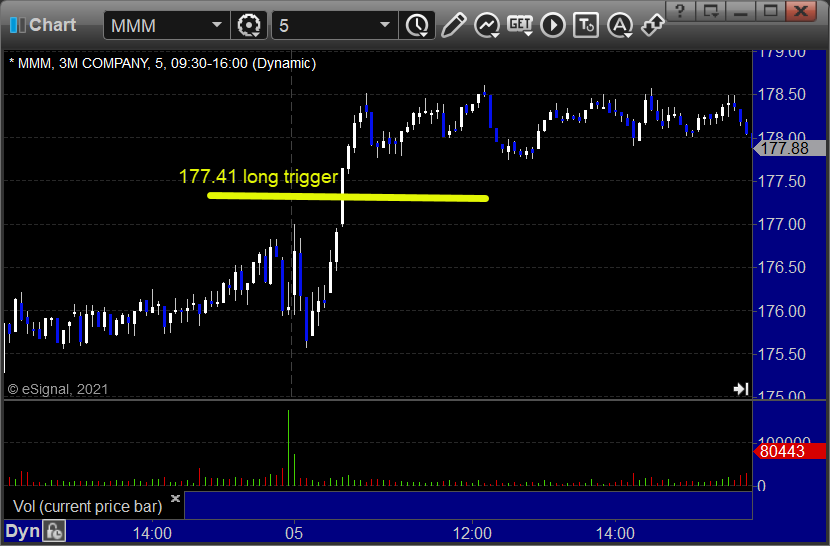The width and height of the screenshot is (830, 546).
Task: Click the 175.50 price axis label
Action: click(x=782, y=354)
